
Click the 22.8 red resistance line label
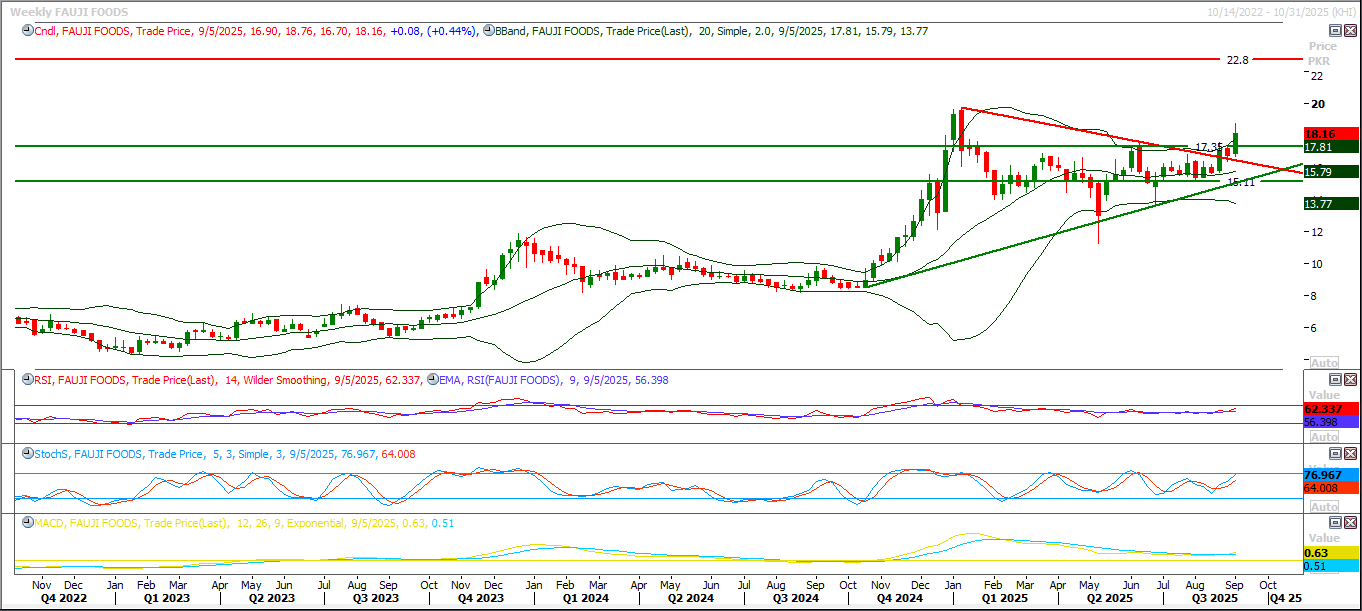[x=1237, y=60]
